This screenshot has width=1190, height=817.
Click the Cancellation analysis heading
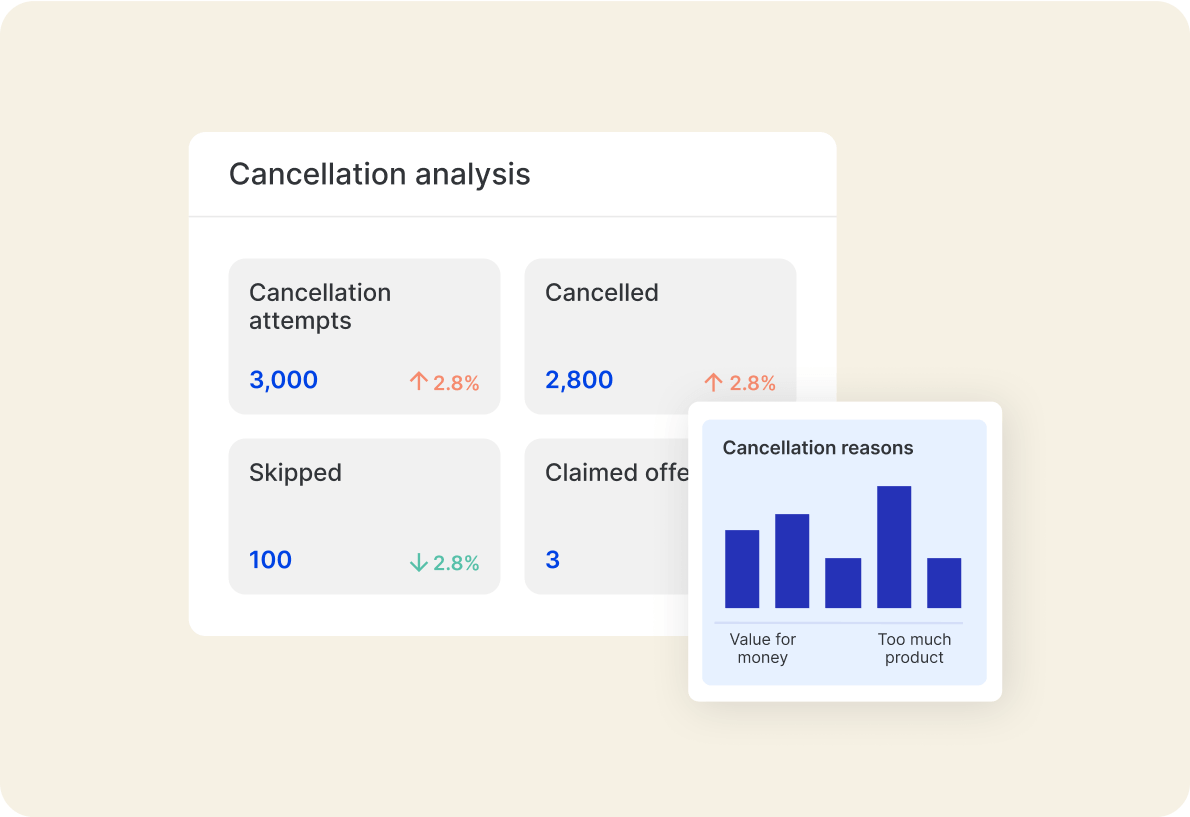coord(379,174)
